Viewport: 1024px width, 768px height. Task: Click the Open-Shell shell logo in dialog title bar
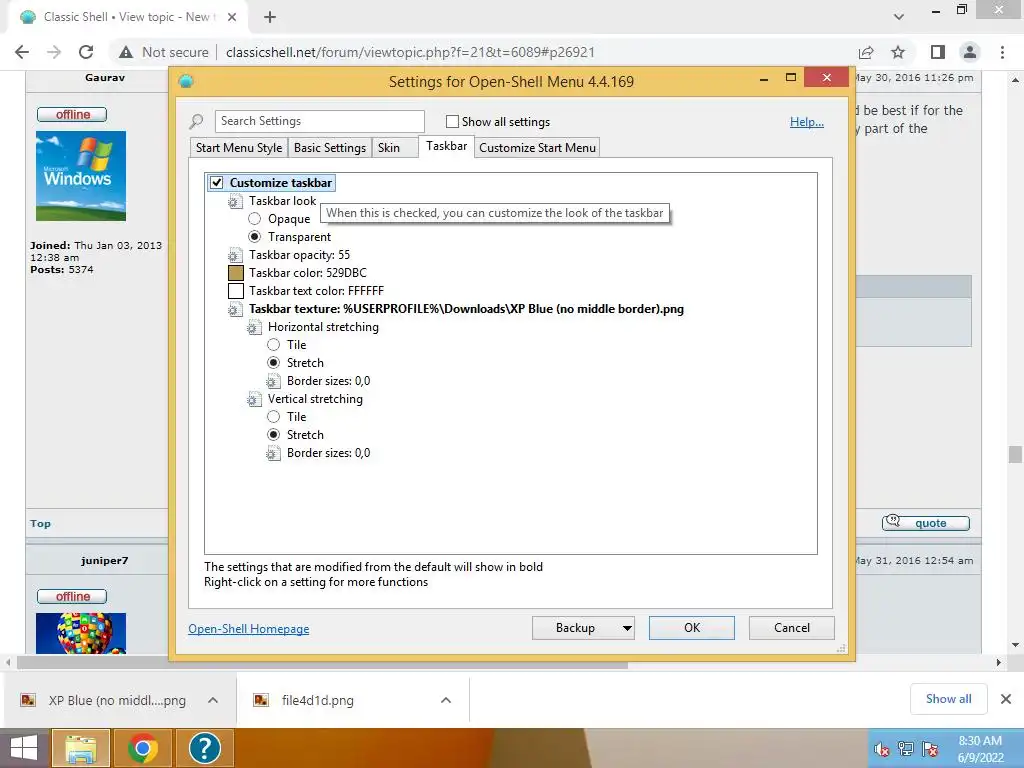186,82
